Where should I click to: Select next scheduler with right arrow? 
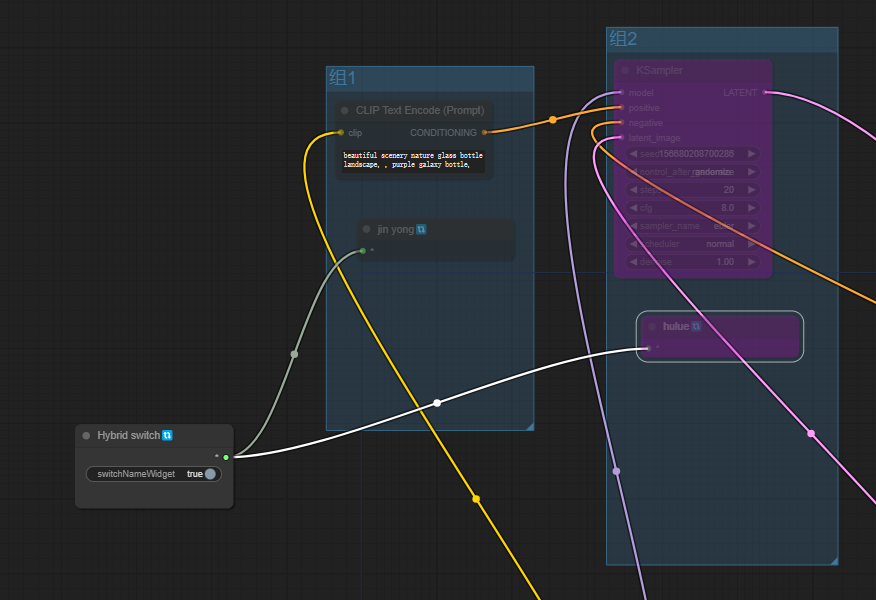click(751, 244)
